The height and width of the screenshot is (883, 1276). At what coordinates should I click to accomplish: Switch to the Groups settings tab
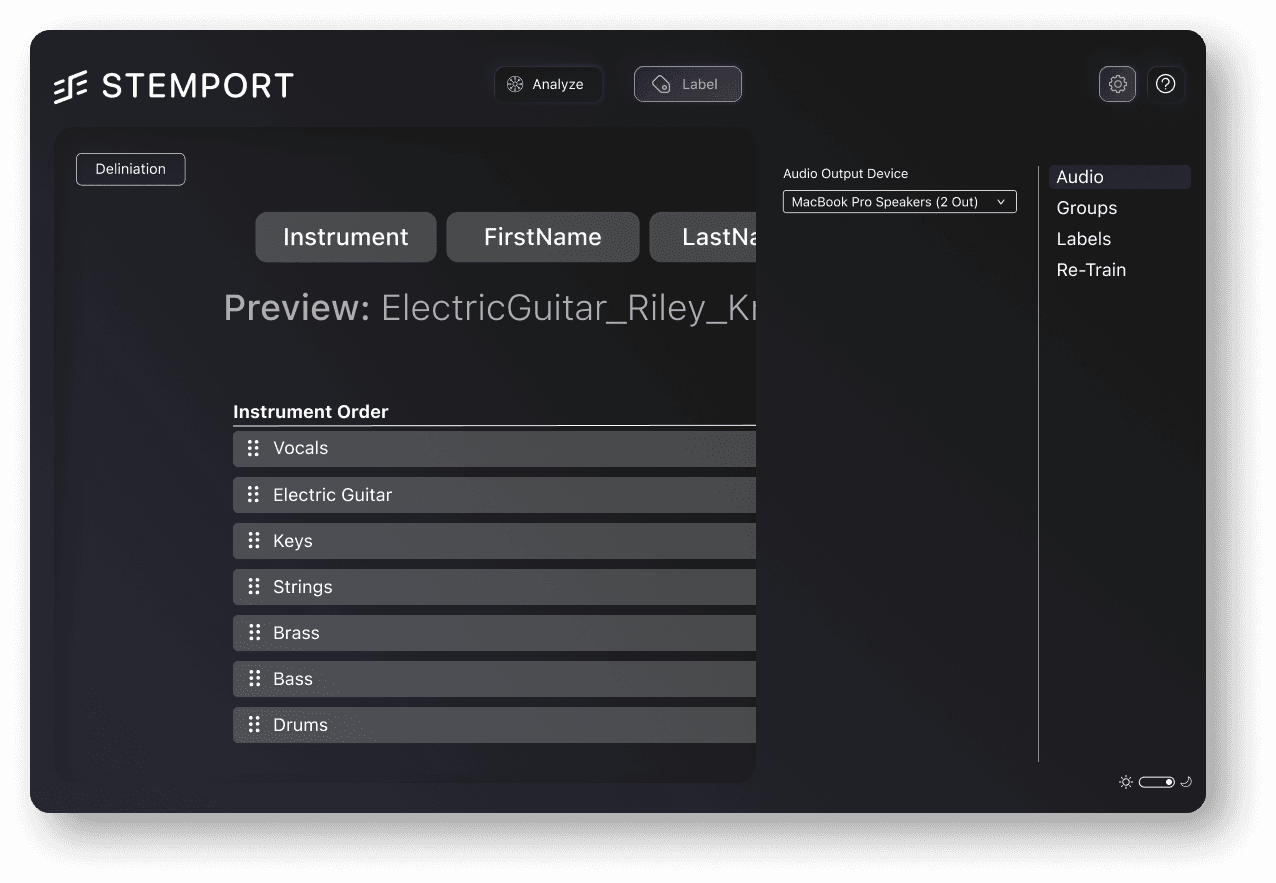pos(1087,208)
